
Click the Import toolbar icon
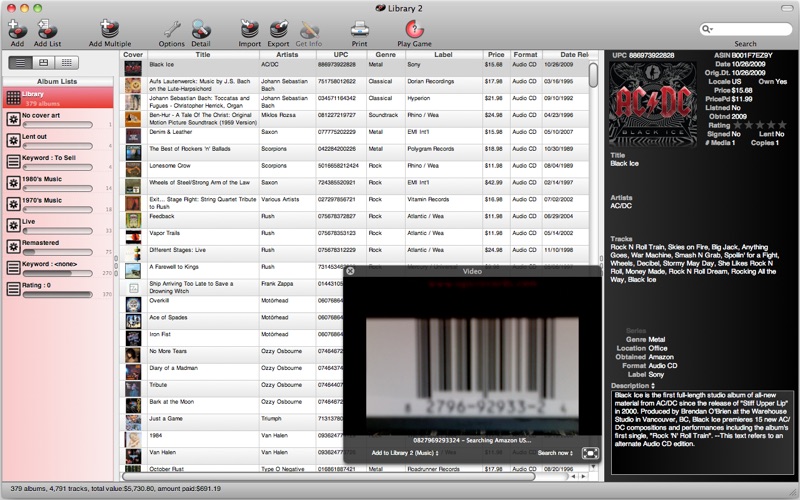click(249, 30)
